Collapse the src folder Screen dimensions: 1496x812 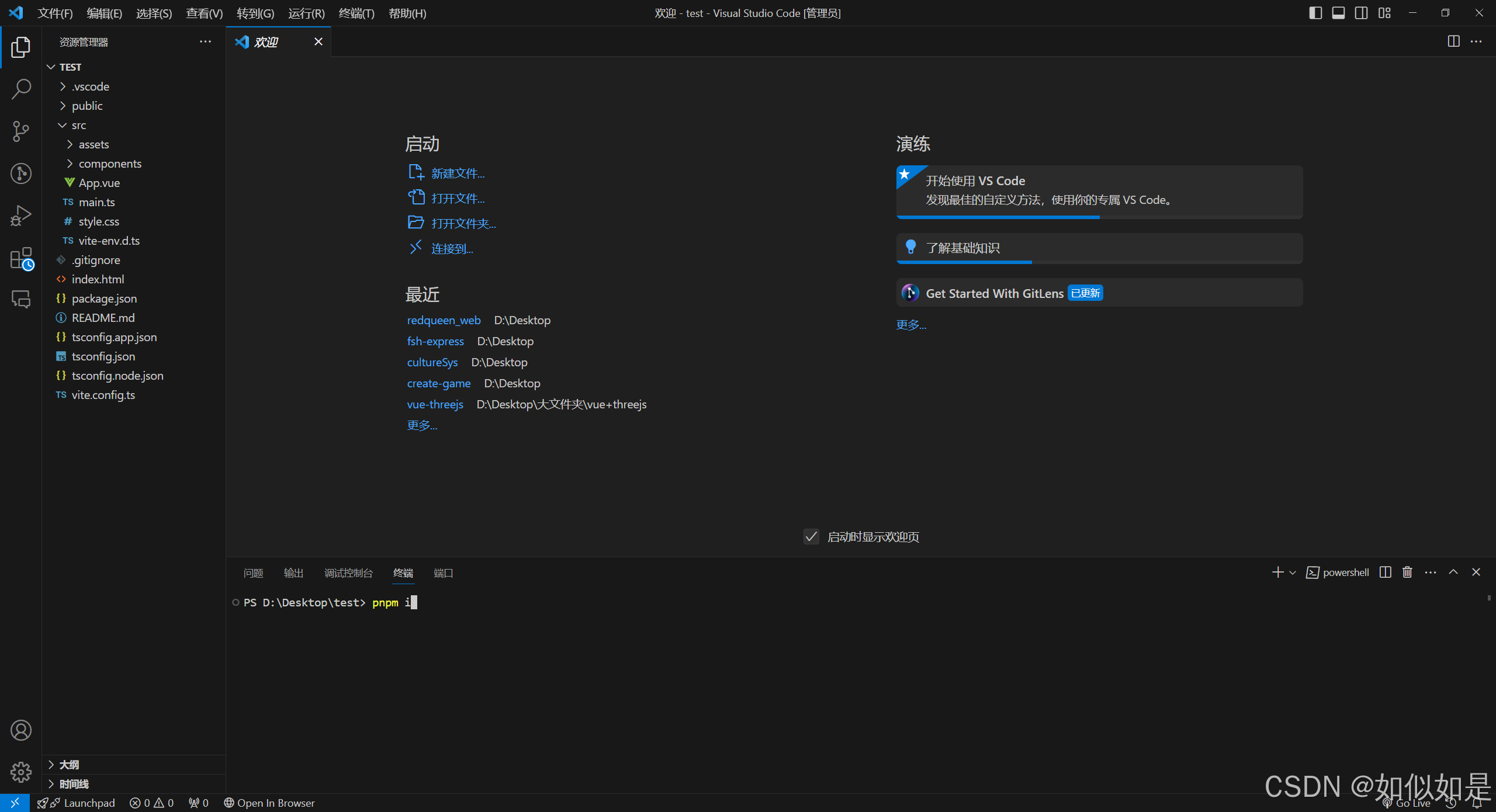78,125
